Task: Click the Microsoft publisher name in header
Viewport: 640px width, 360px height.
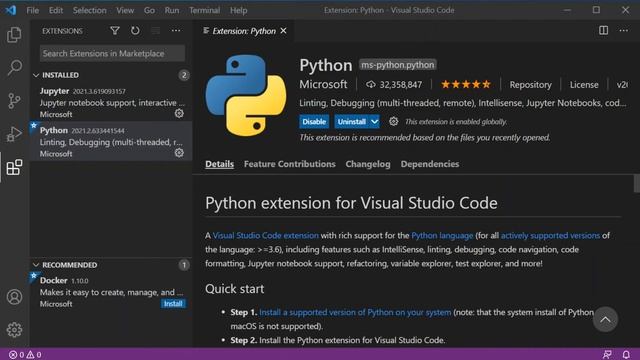Action: (323, 84)
